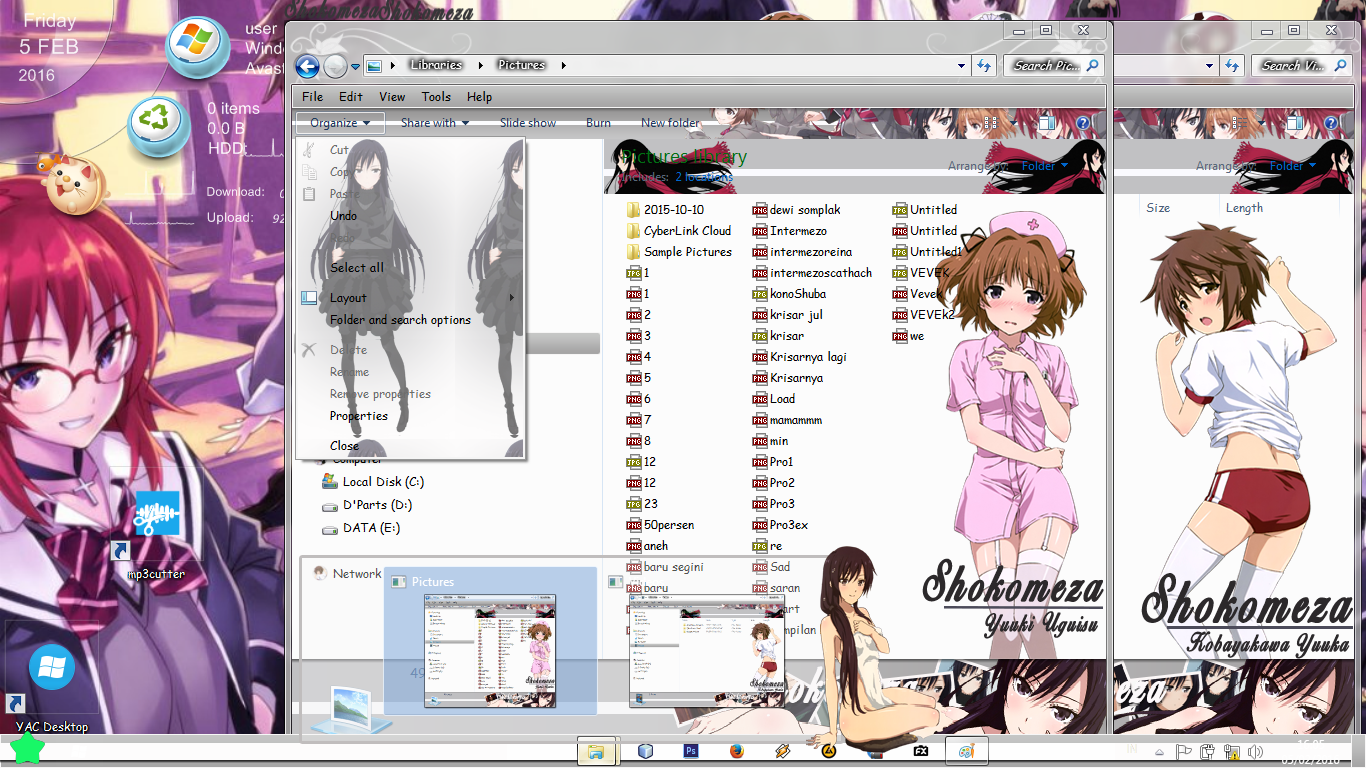This screenshot has width=1366, height=768.
Task: Click the Length column header
Action: pyautogui.click(x=1244, y=208)
